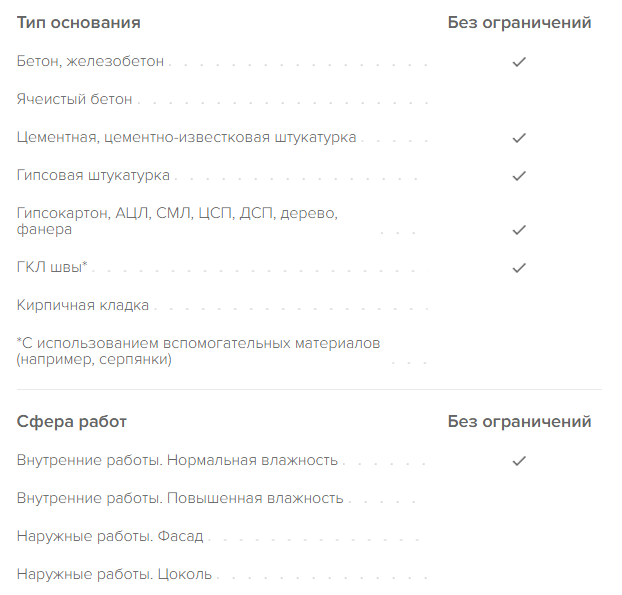Click Без ограничений header in Сфера работ
This screenshot has width=622, height=595.
519,422
